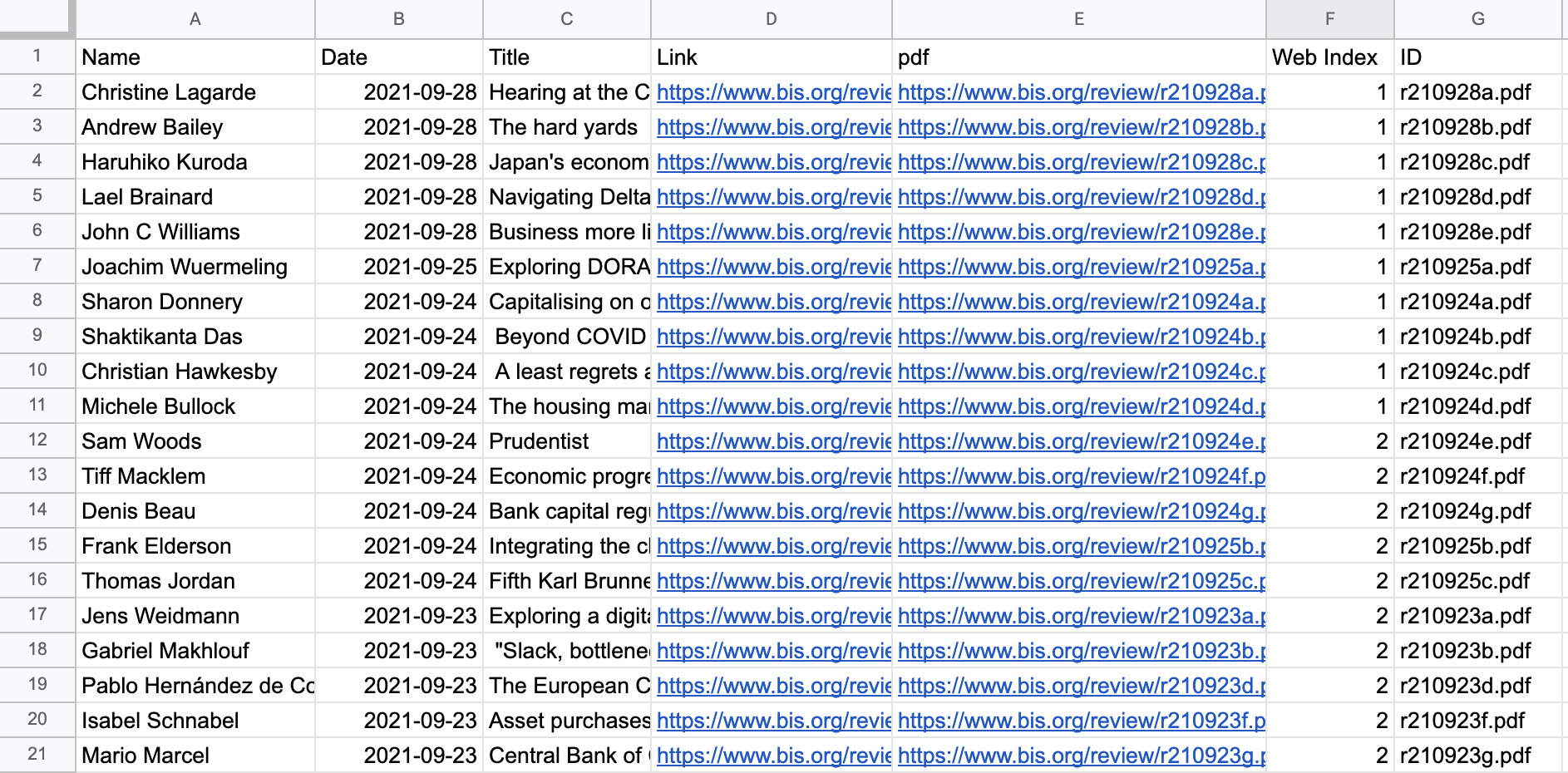This screenshot has width=1568, height=773.
Task: Click the select-all corner box
Action: 36,18
